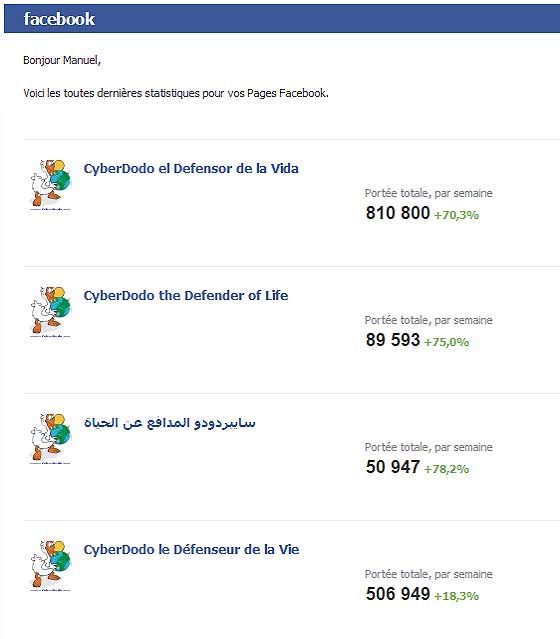
Task: Click the +70,3% growth indicator
Action: pos(456,215)
